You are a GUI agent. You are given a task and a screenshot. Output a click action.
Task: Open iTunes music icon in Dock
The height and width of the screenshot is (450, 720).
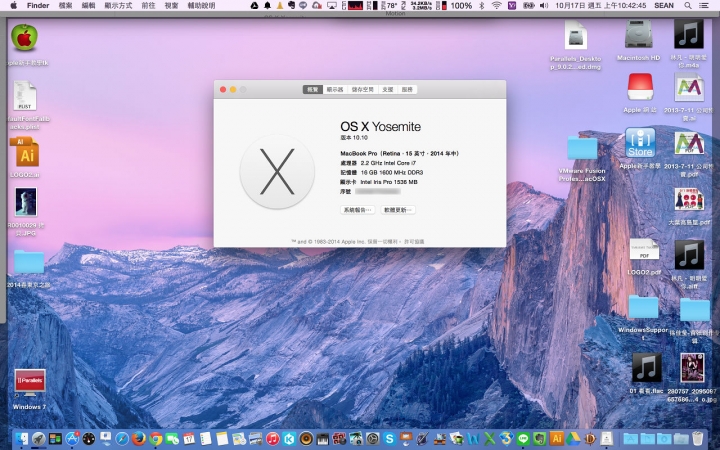coord(272,439)
